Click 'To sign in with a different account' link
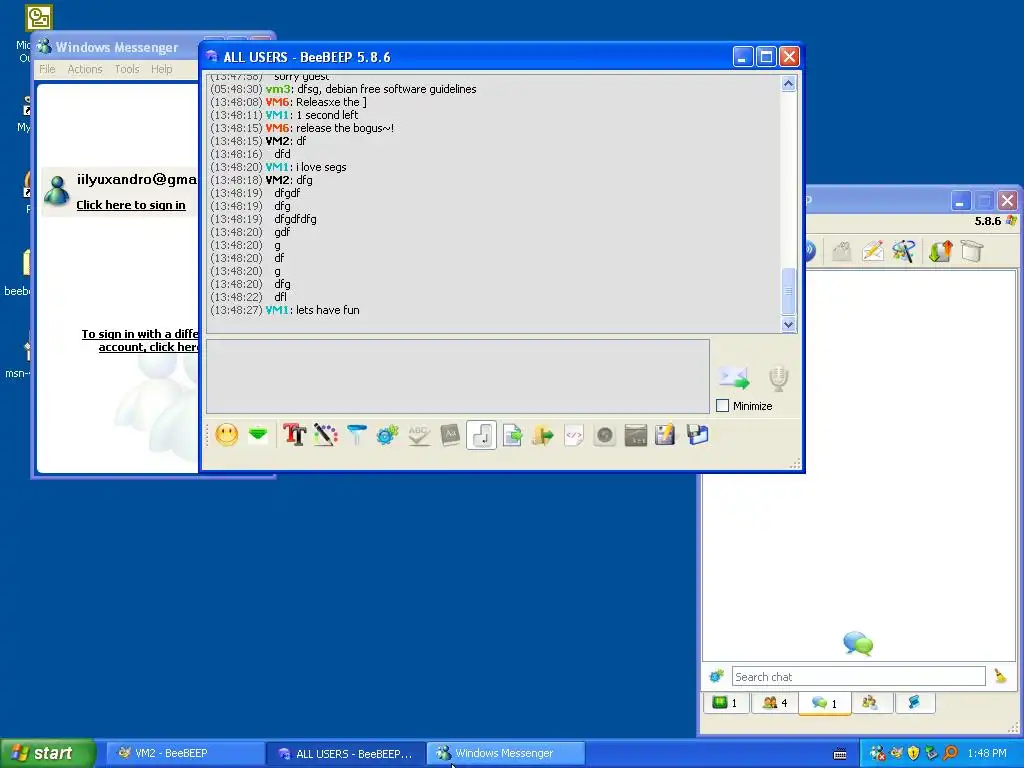Image resolution: width=1024 pixels, height=768 pixels. click(140, 340)
